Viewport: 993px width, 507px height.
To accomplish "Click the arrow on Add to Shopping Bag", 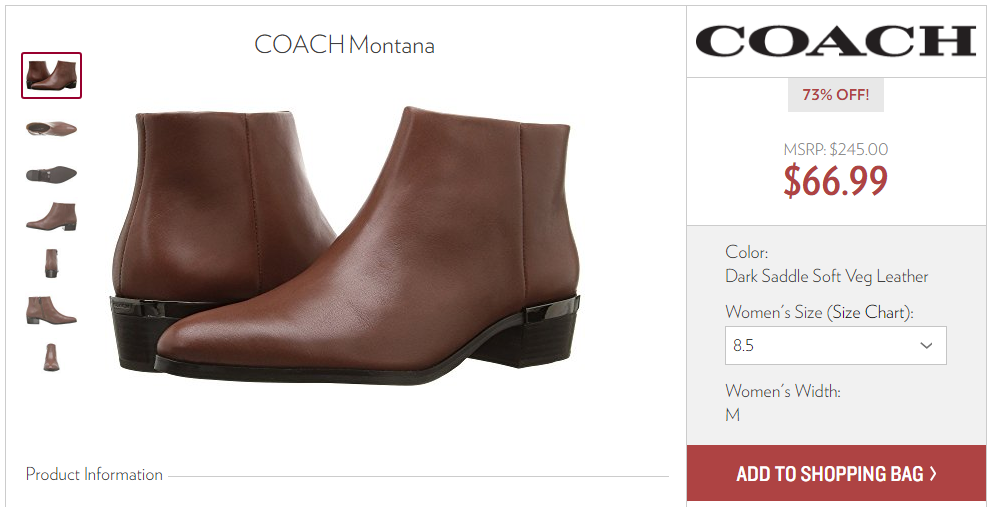I will [933, 473].
